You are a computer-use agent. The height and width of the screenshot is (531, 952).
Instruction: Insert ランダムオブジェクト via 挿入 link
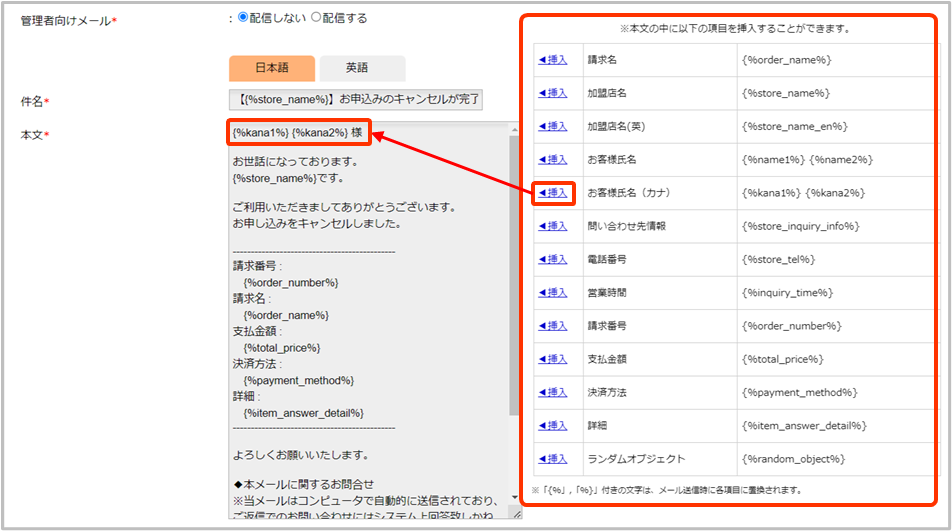(553, 459)
